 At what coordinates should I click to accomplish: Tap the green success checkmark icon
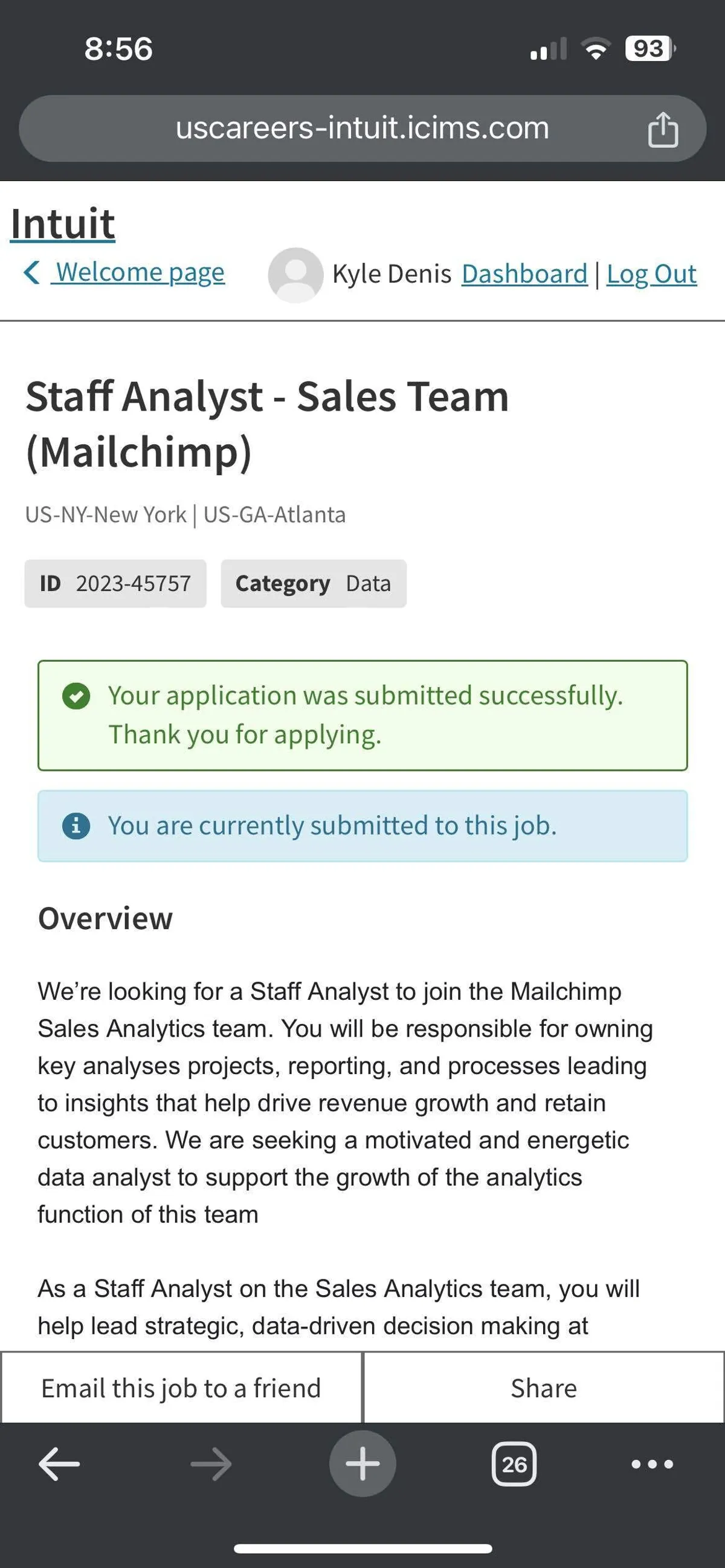point(76,696)
